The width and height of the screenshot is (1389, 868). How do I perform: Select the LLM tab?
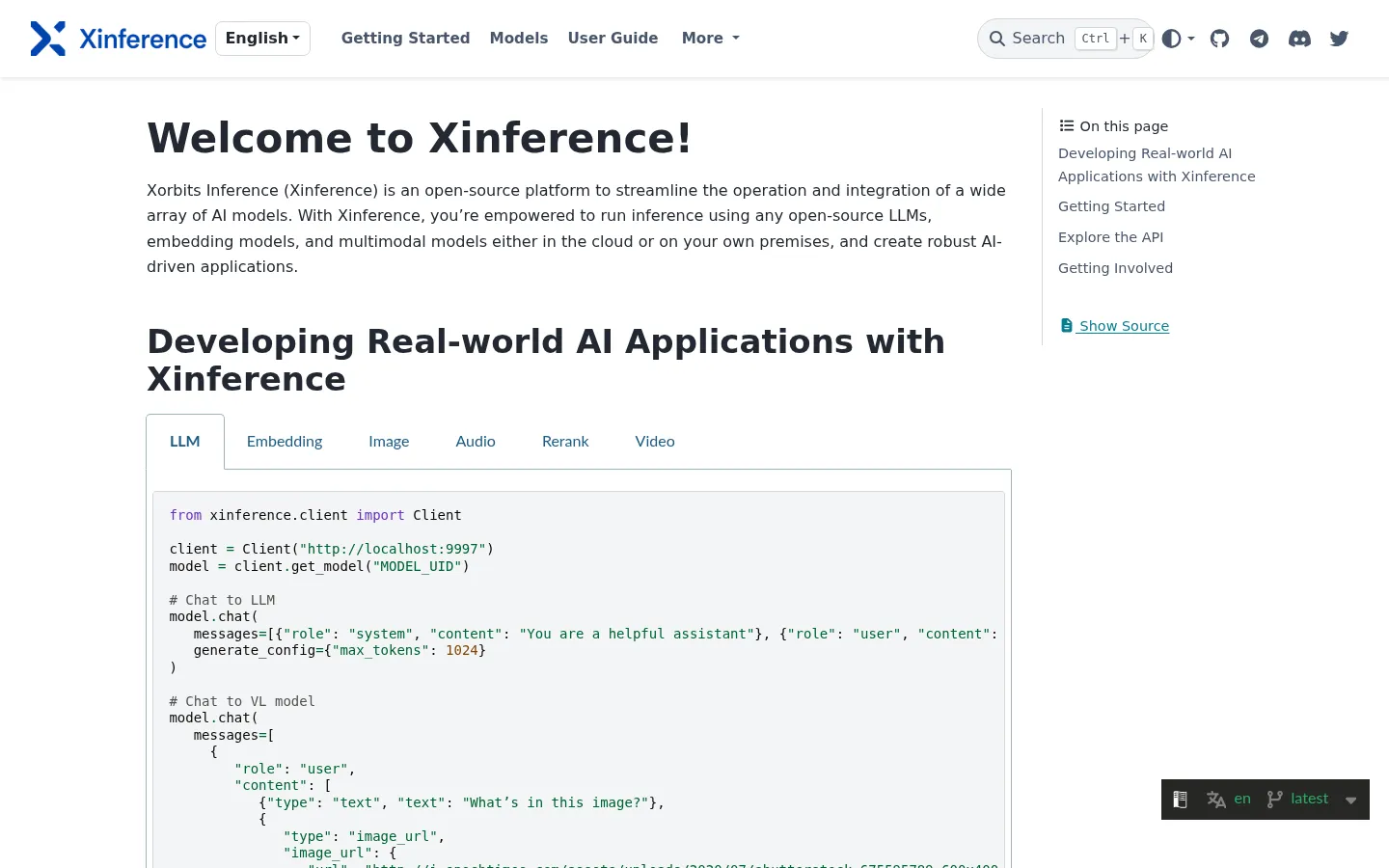pos(185,442)
